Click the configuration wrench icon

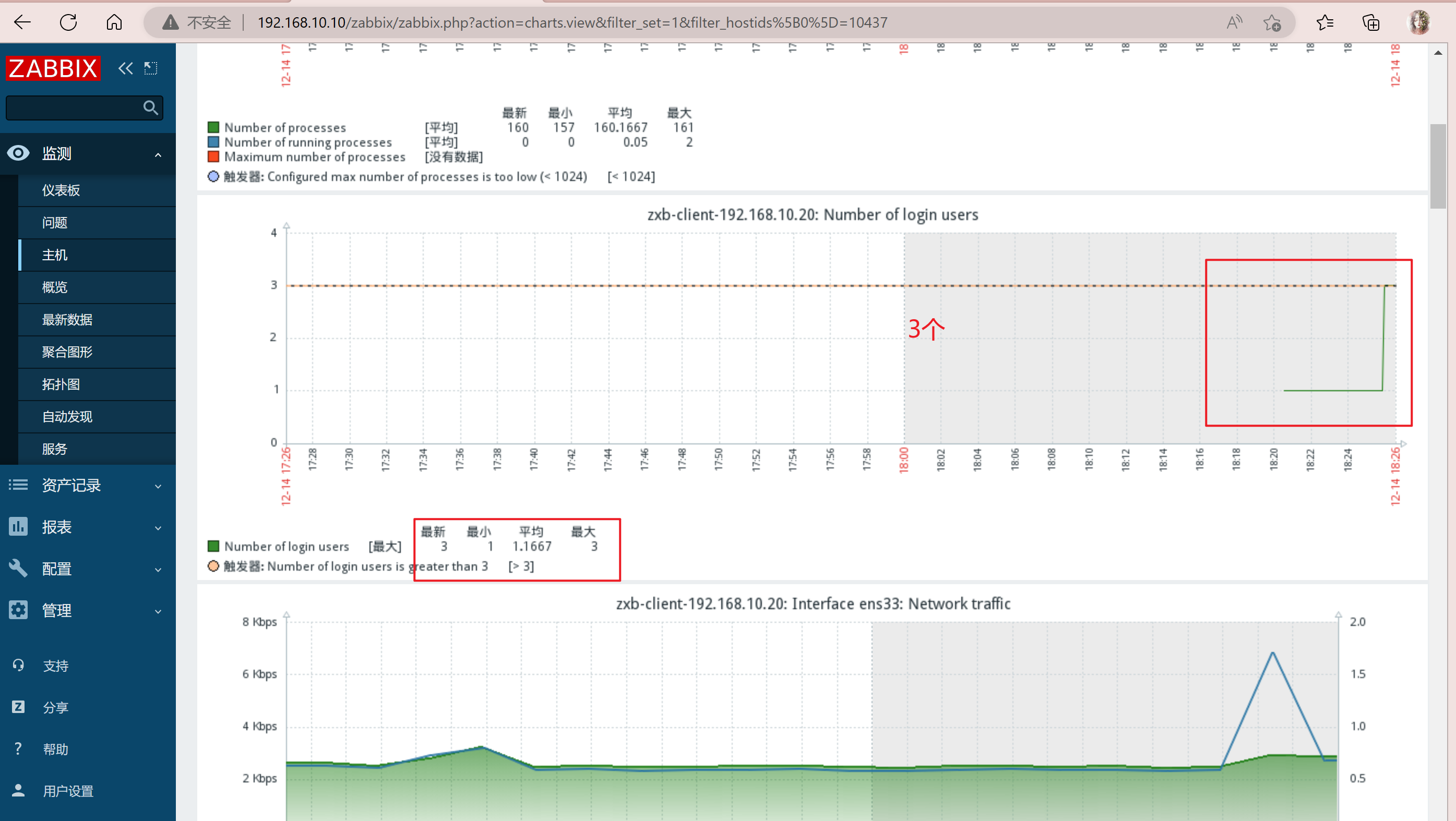[18, 569]
